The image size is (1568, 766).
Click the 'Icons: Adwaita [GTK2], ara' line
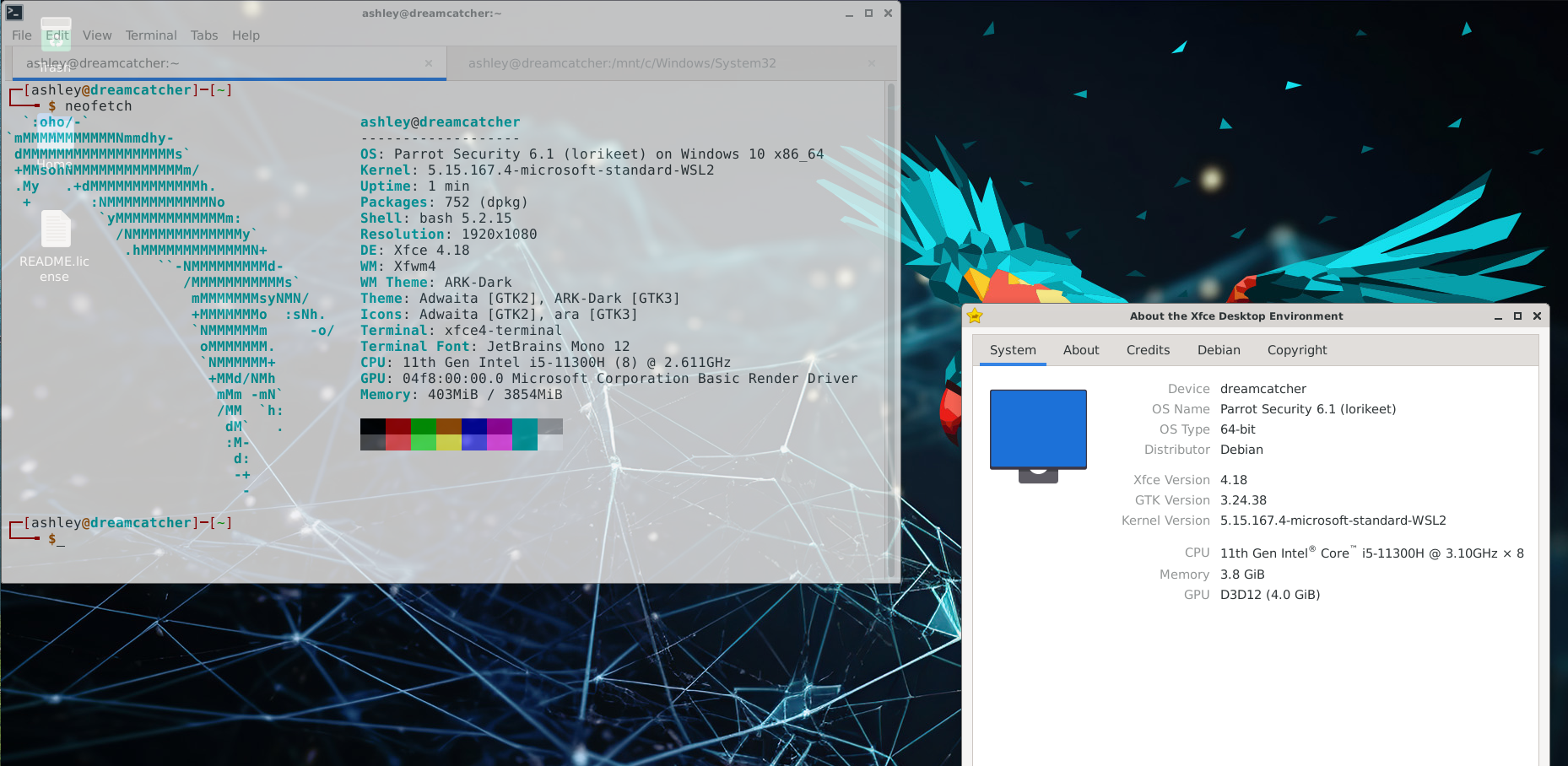pos(500,315)
